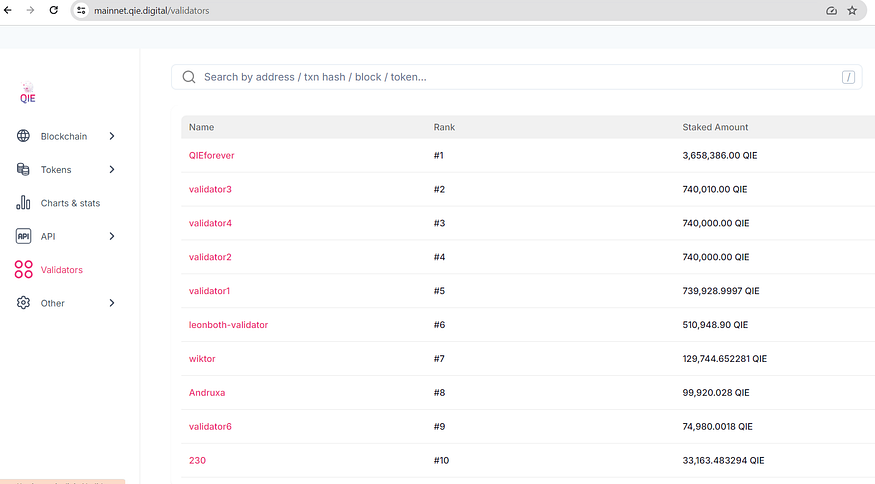The height and width of the screenshot is (484, 875).
Task: Open the QIEforever validator link
Action: 211,155
